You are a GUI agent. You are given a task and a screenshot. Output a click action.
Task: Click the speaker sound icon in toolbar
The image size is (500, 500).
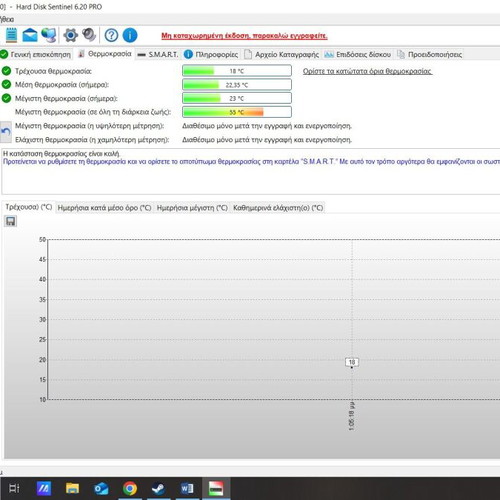(89, 35)
